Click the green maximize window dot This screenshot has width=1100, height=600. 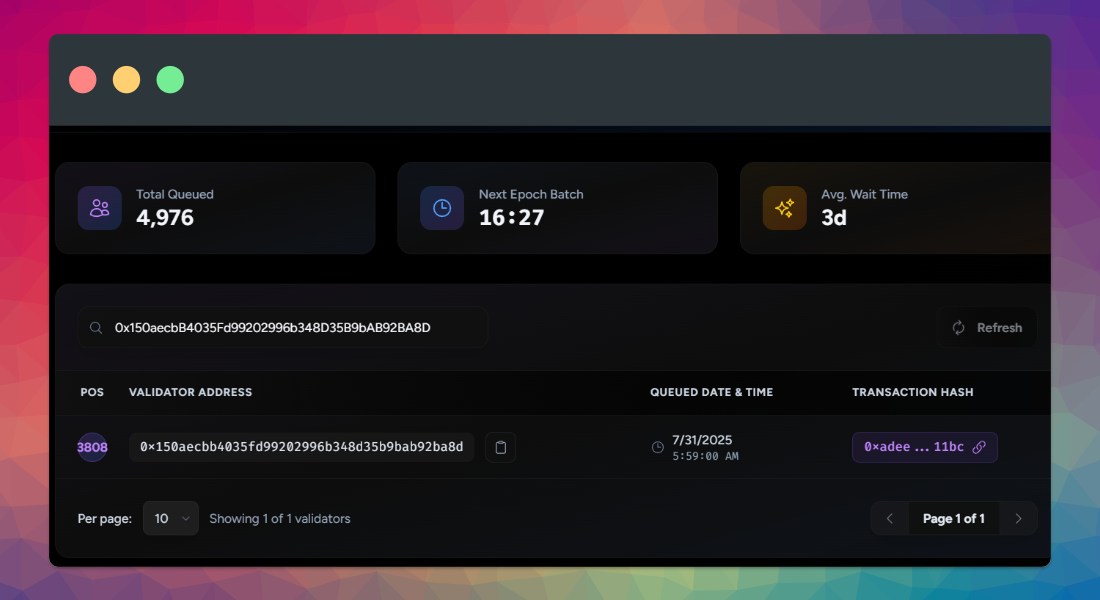tap(170, 80)
